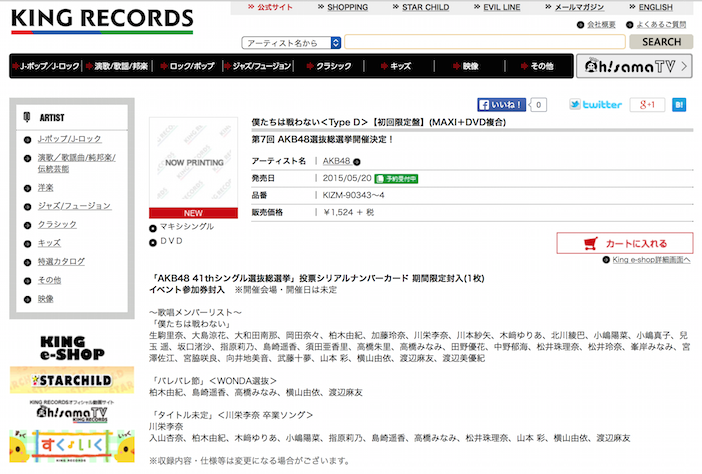Screen dimensions: 702x474
Task: Open the h!sama TV sidebar banner
Action: (72, 411)
